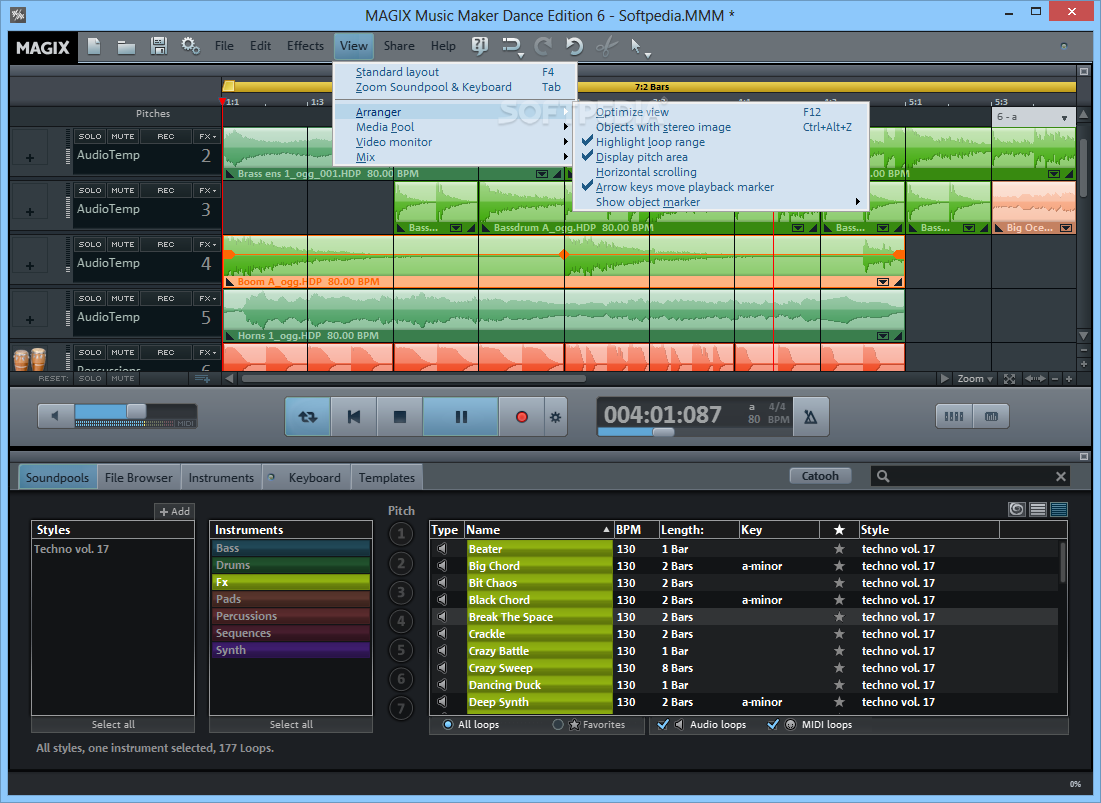Screen dimensions: 1101x803
Task: Click Select all under Instruments
Action: click(x=291, y=724)
